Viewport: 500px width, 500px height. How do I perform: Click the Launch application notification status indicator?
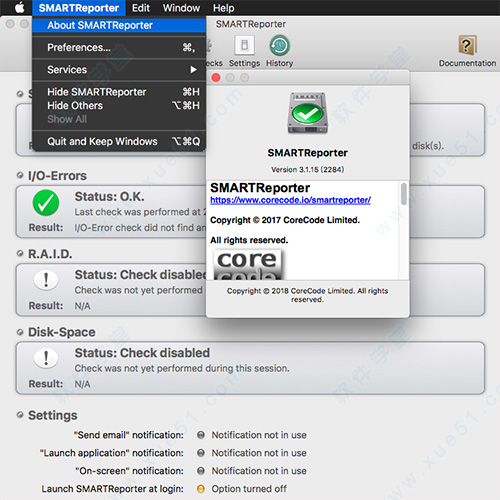[x=201, y=453]
